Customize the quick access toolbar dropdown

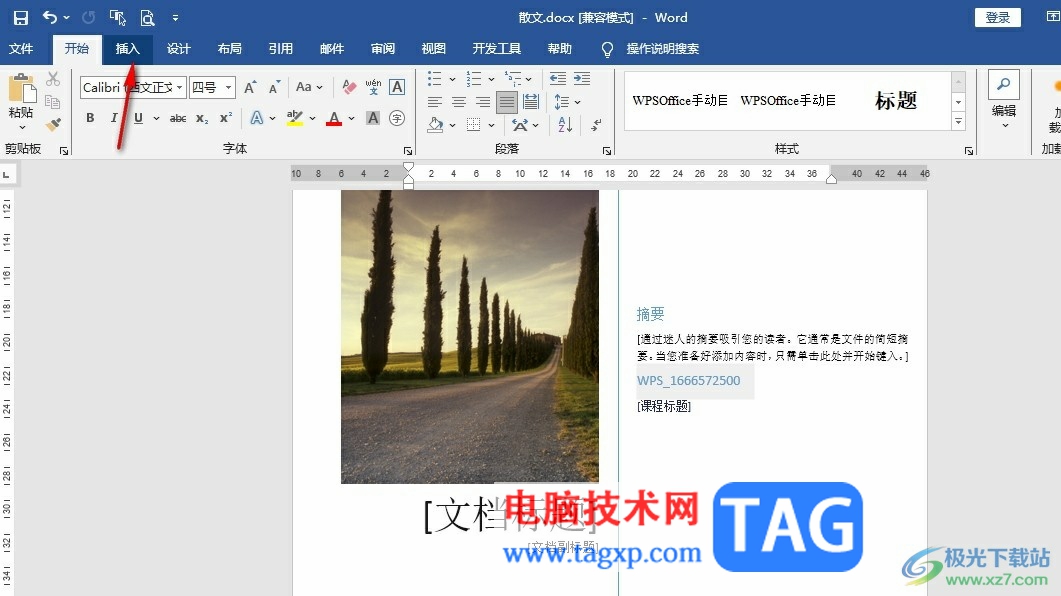[175, 18]
